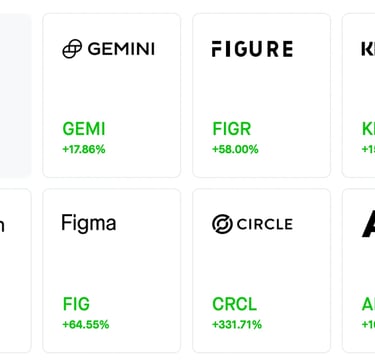Open the FIG ticker link
Image resolution: width=375 pixels, height=361 pixels.
pos(76,304)
